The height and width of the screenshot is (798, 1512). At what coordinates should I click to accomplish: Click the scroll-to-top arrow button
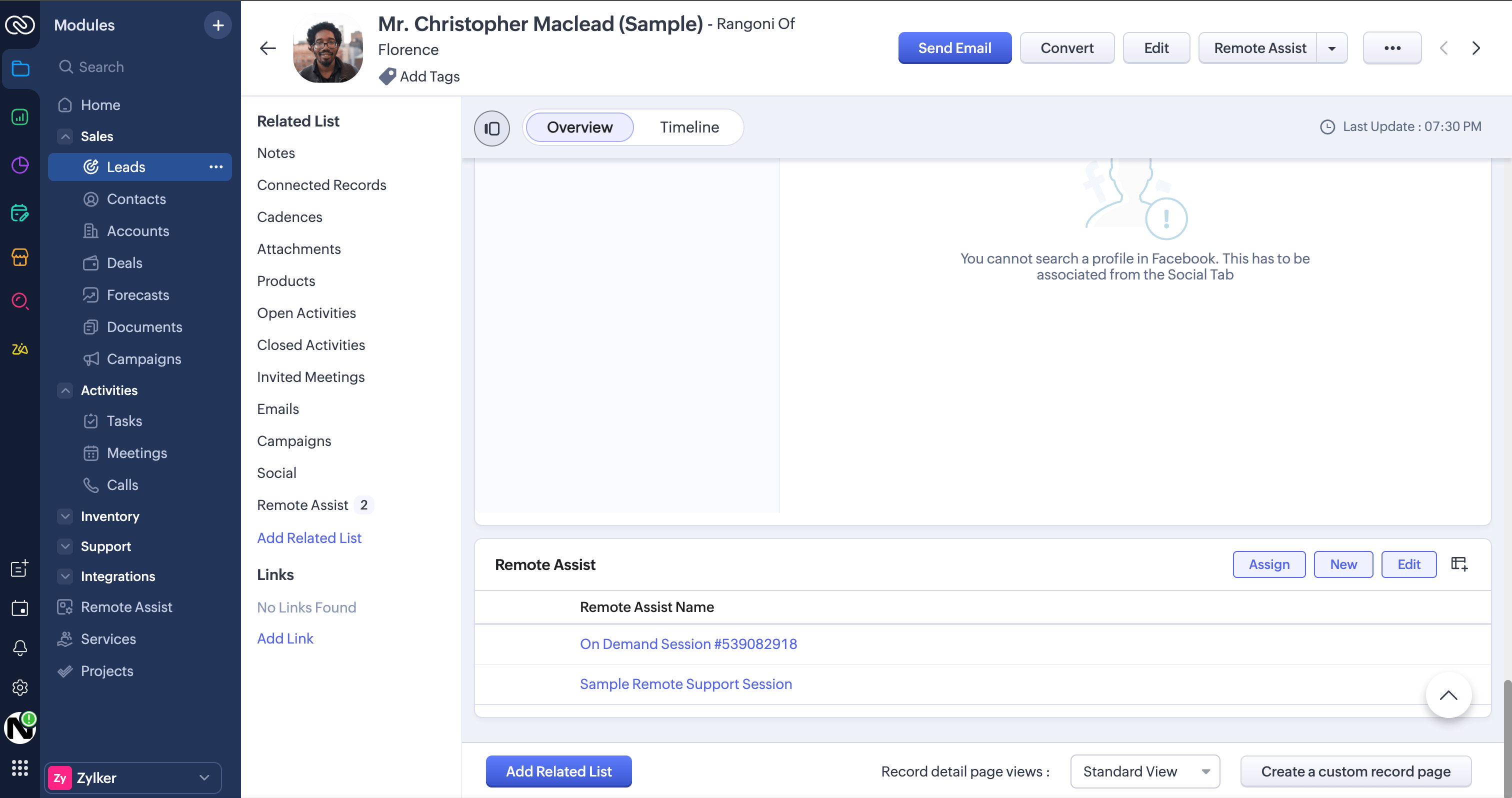tap(1448, 695)
